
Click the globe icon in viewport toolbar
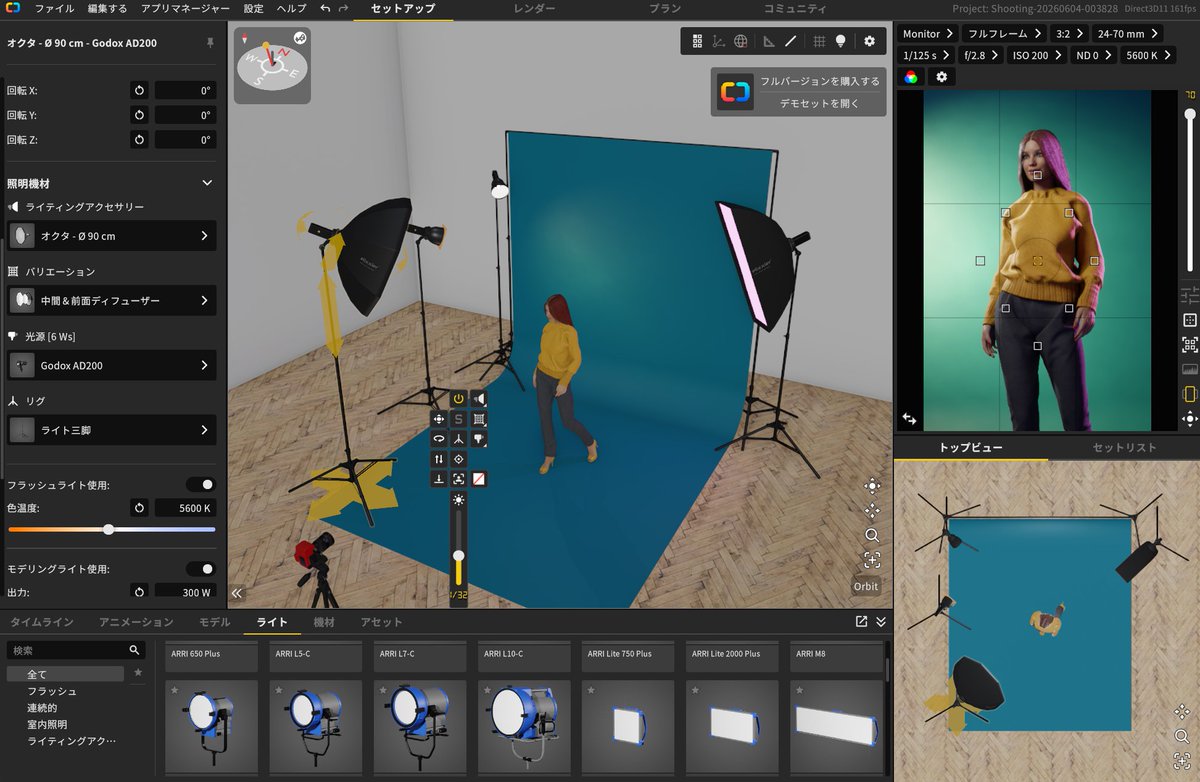tap(741, 41)
